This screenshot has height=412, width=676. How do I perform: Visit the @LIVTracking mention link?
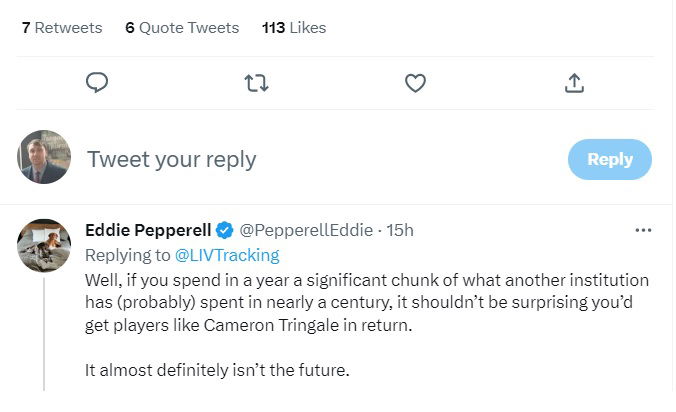point(227,255)
